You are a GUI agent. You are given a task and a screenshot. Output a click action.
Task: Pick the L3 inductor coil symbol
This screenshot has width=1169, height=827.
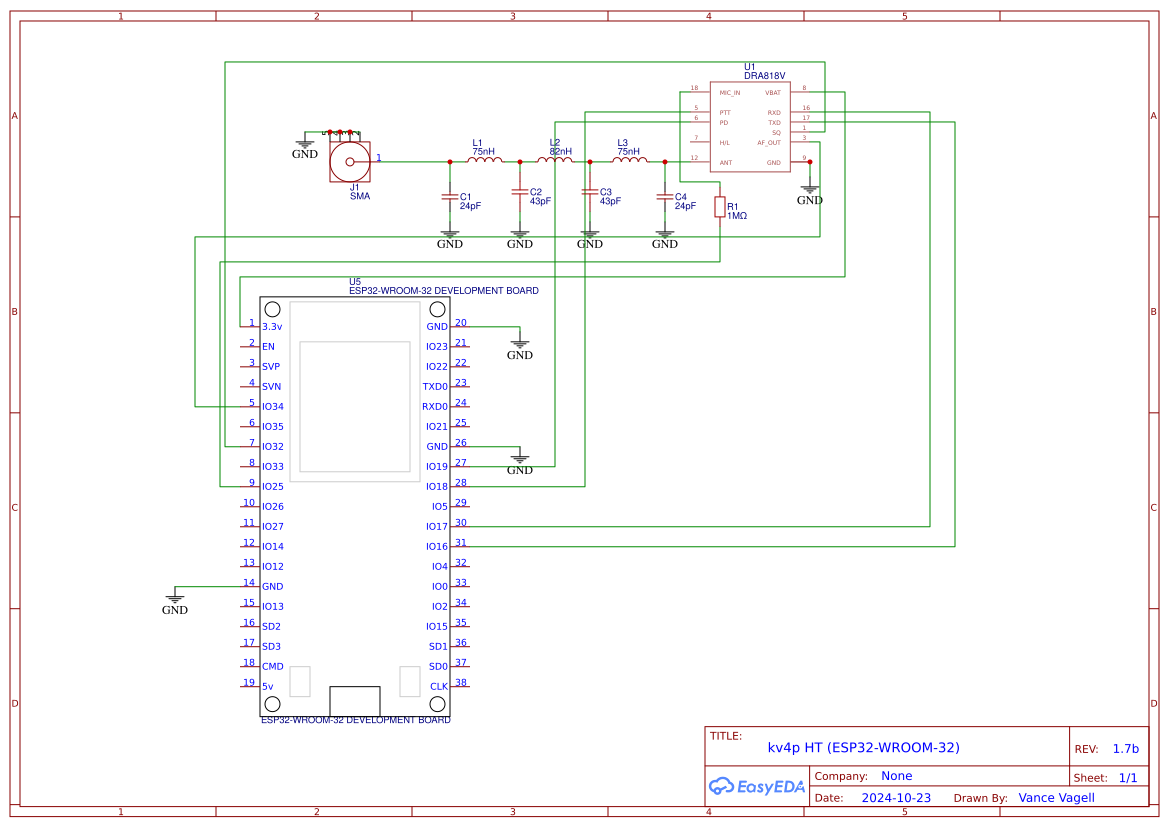(629, 159)
